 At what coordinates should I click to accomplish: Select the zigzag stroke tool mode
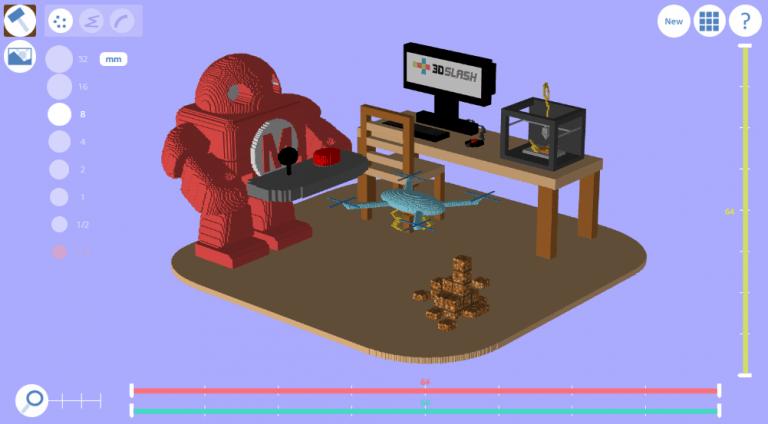tap(91, 20)
